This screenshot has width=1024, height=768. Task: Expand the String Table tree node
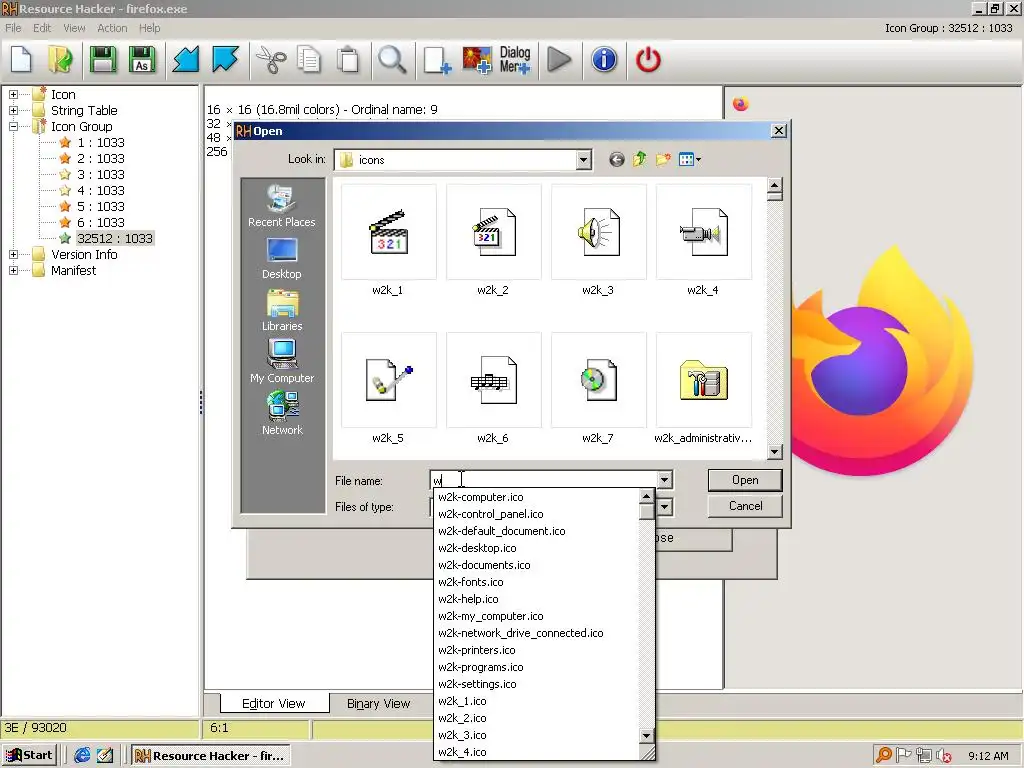13,110
